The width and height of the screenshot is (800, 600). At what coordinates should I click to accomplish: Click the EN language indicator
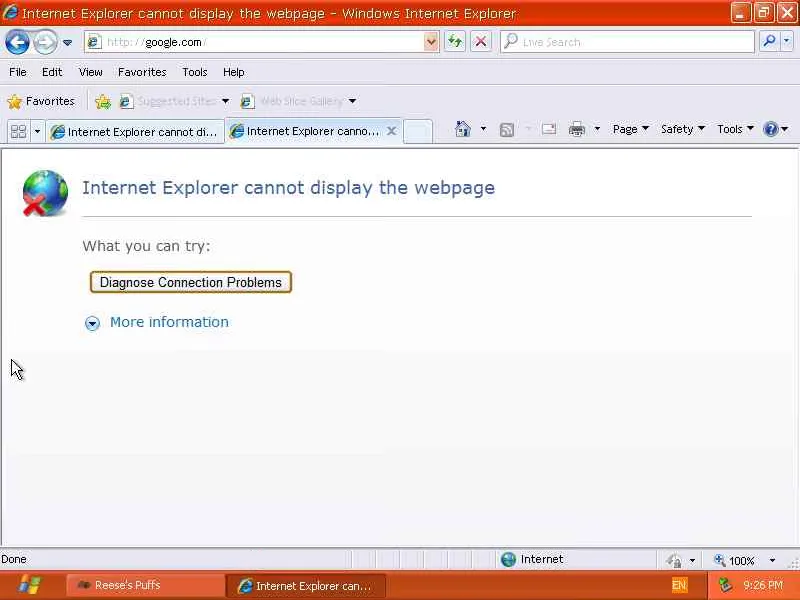tap(679, 585)
